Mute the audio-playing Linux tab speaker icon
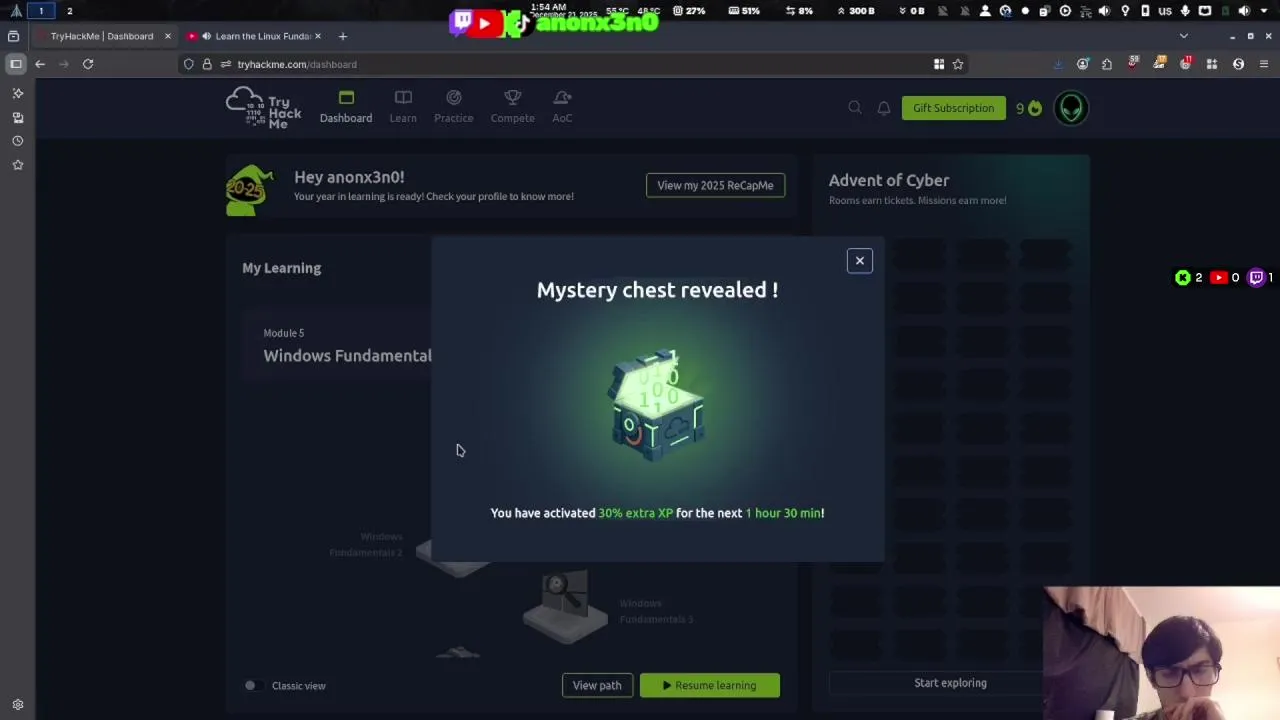This screenshot has width=1280, height=720. pyautogui.click(x=206, y=36)
